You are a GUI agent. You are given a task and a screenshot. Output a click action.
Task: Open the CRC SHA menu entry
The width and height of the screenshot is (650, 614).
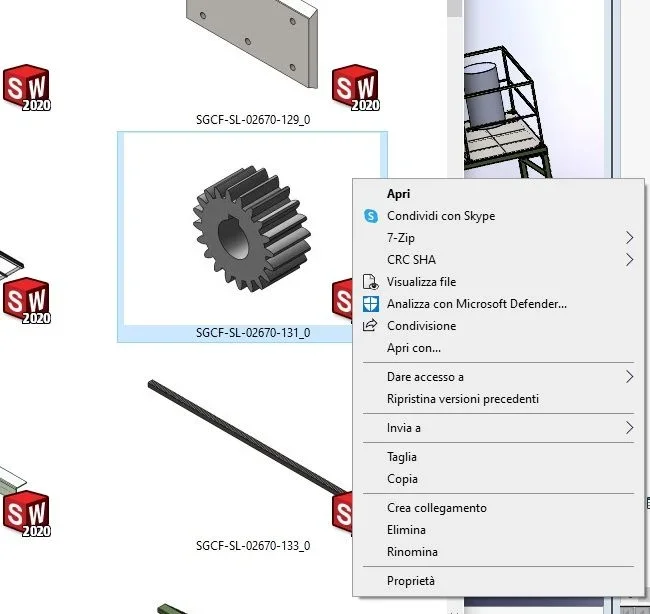tap(498, 260)
